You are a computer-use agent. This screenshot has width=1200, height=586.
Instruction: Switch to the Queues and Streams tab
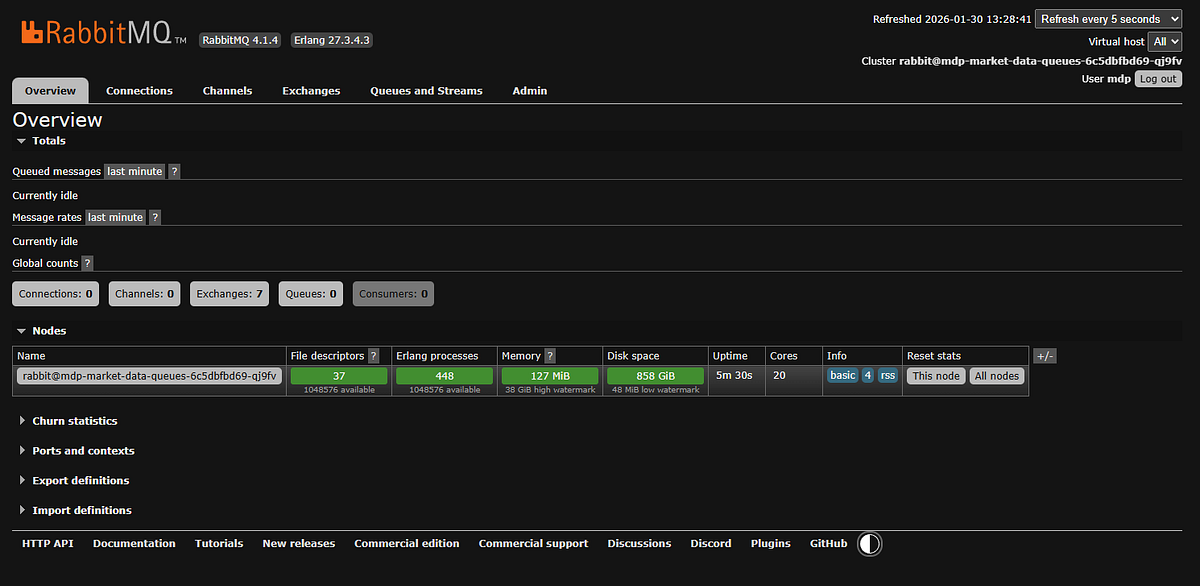(x=426, y=91)
